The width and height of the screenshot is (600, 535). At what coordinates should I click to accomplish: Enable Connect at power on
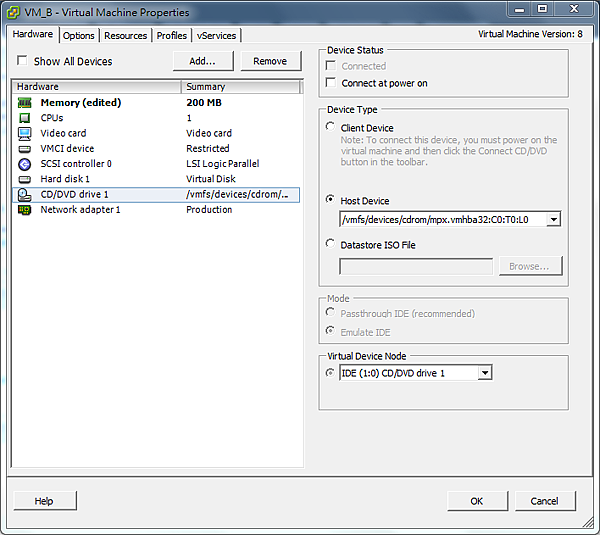point(331,83)
